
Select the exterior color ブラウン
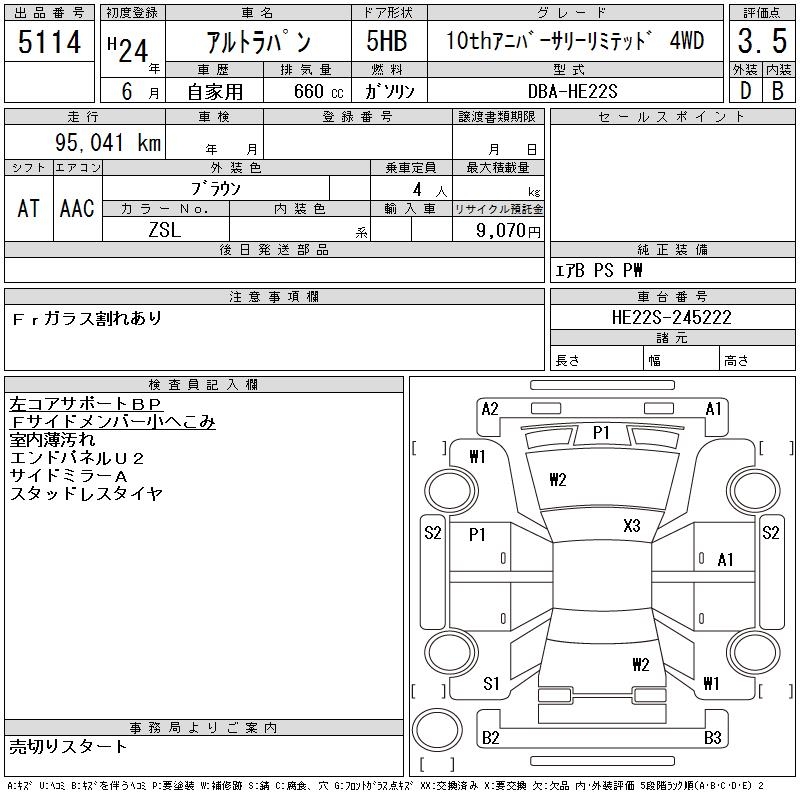[x=215, y=189]
